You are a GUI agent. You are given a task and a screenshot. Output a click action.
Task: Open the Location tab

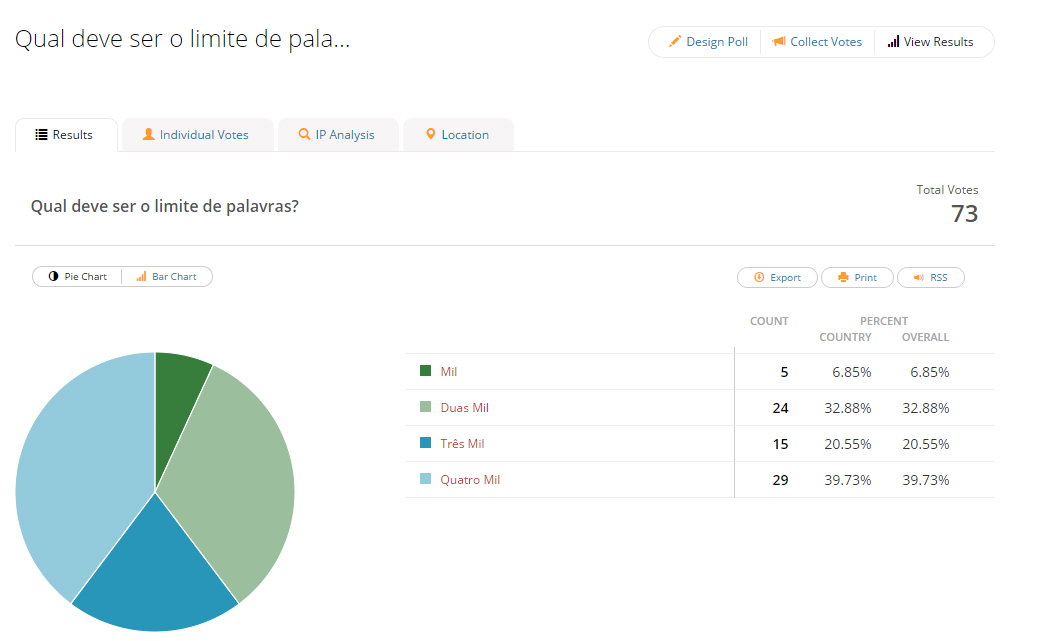(458, 135)
